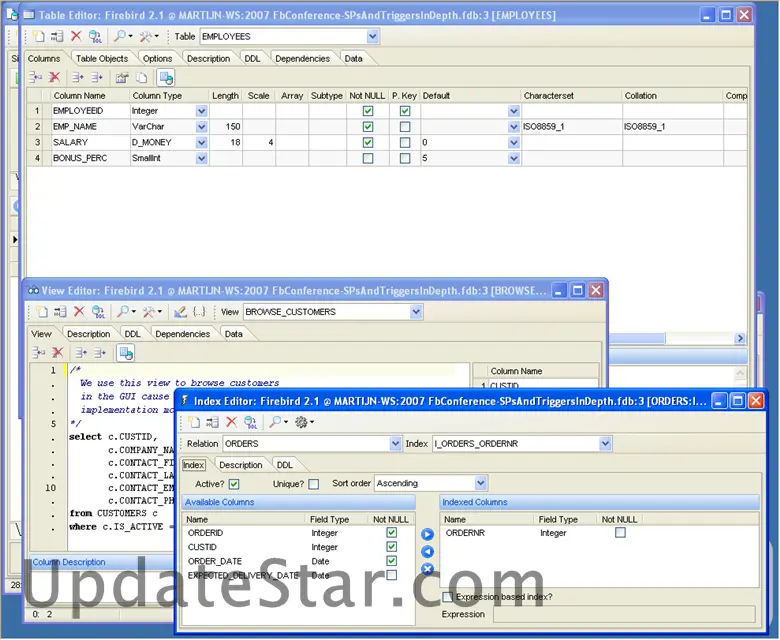The image size is (780, 640).
Task: Open Description tab in Index Editor
Action: point(240,465)
